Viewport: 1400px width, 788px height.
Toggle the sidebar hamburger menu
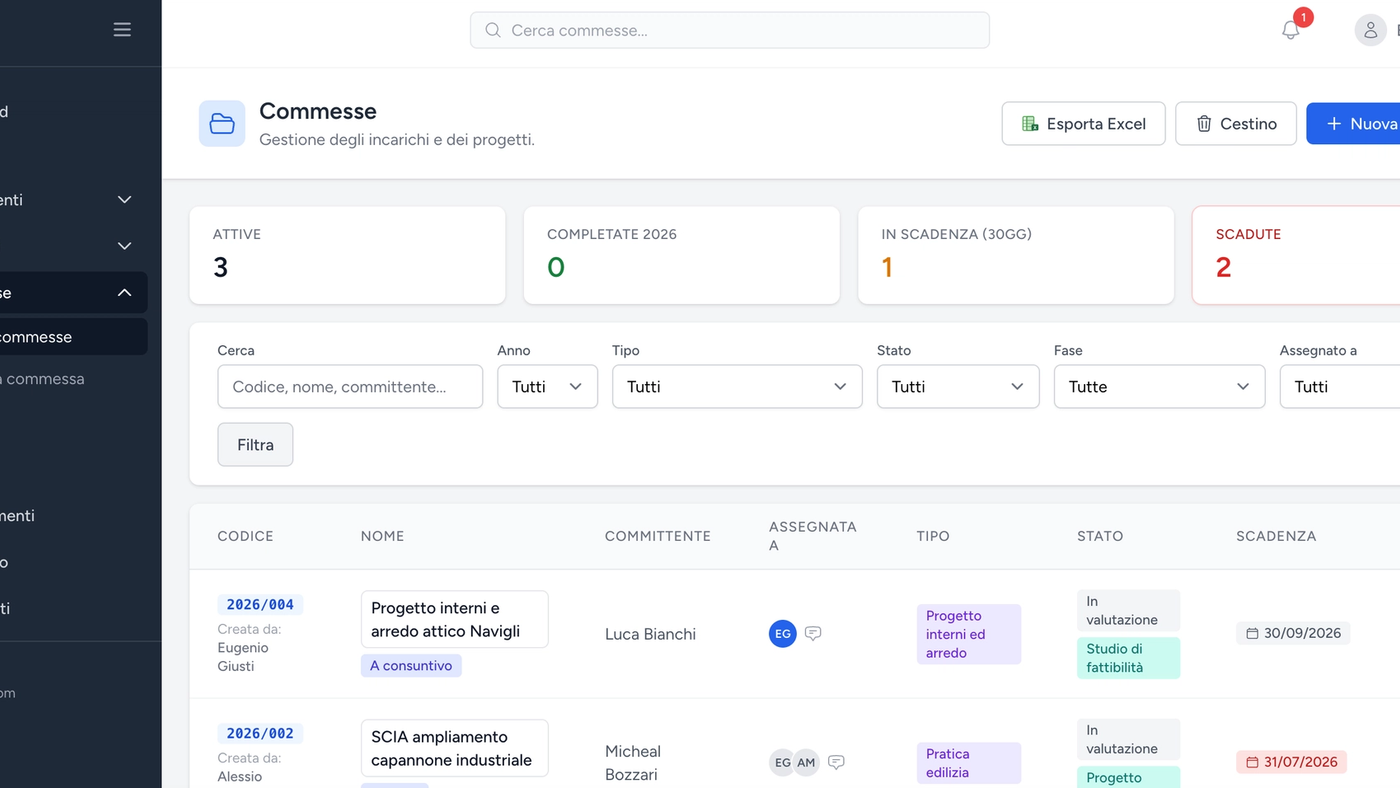coord(122,30)
